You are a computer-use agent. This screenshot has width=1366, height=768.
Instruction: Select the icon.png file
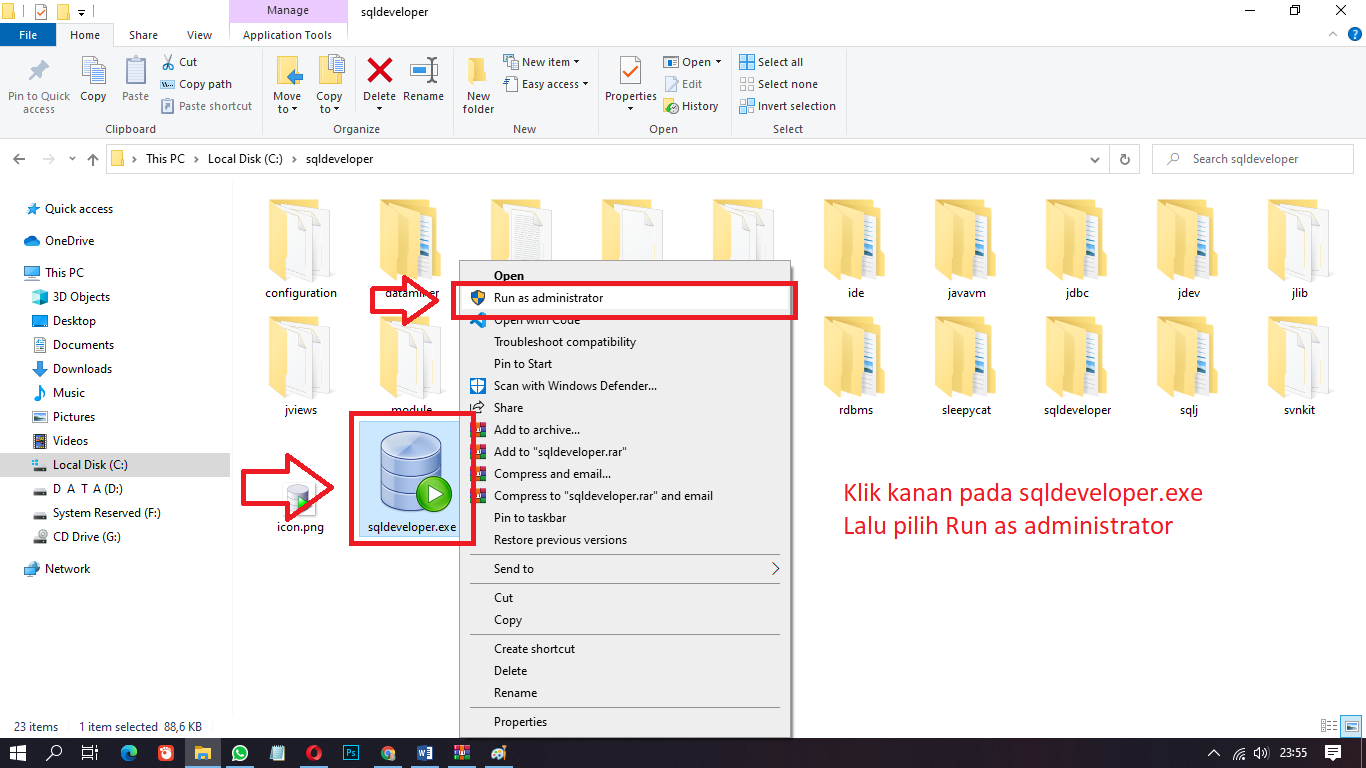[300, 507]
